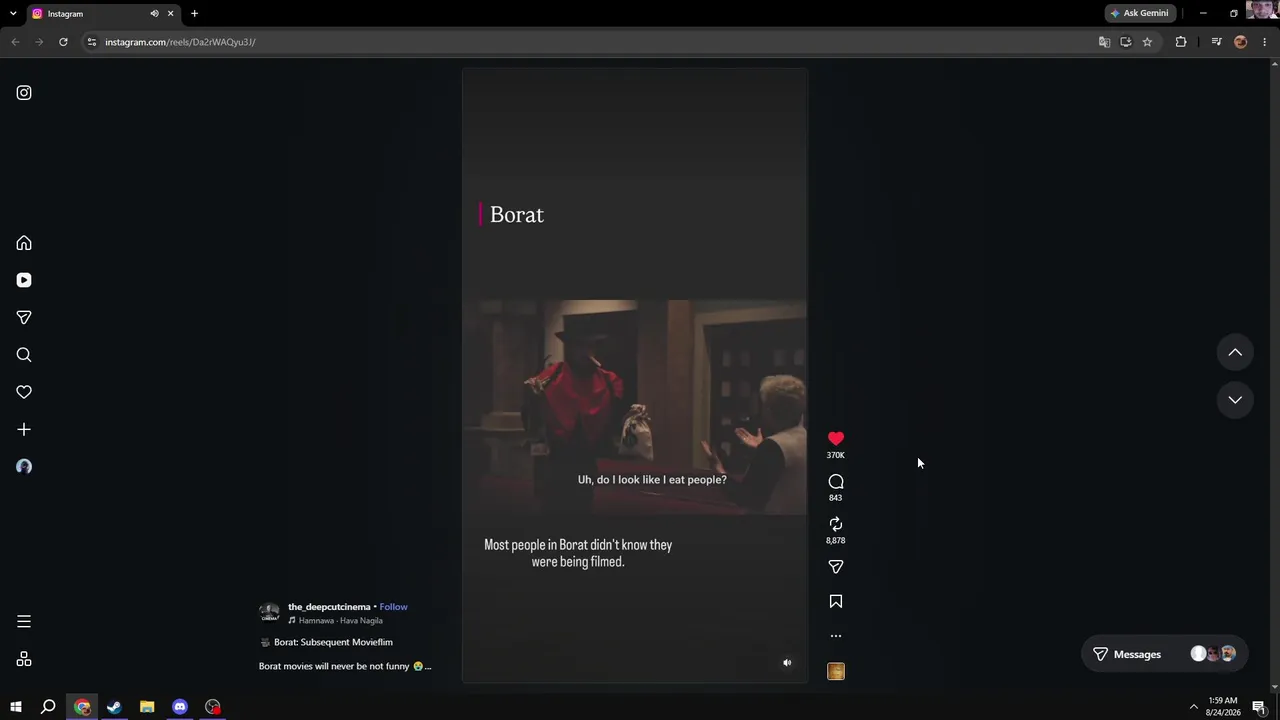
Task: Repost the reel with the repost icon
Action: click(x=836, y=524)
